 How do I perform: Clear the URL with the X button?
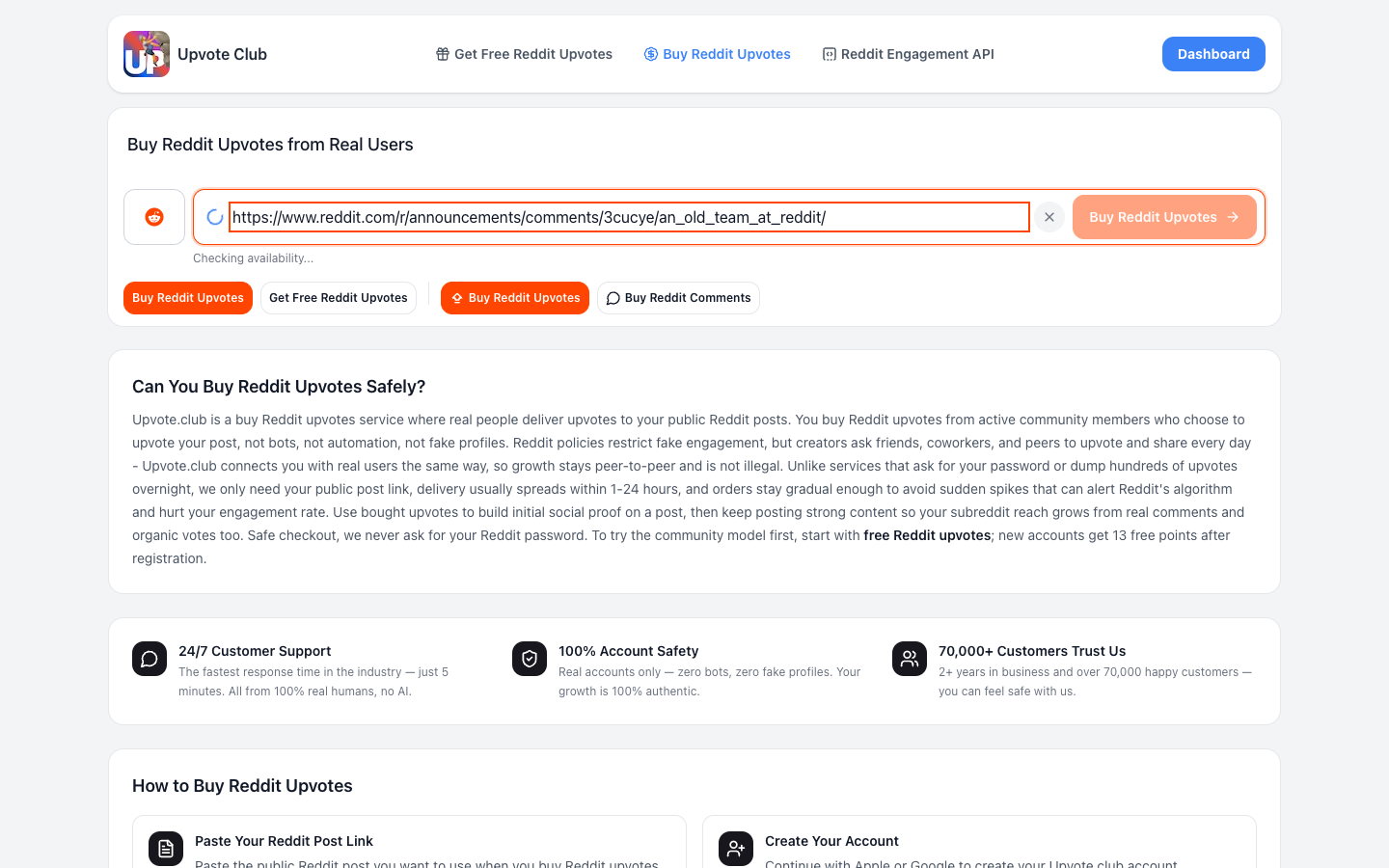point(1049,217)
